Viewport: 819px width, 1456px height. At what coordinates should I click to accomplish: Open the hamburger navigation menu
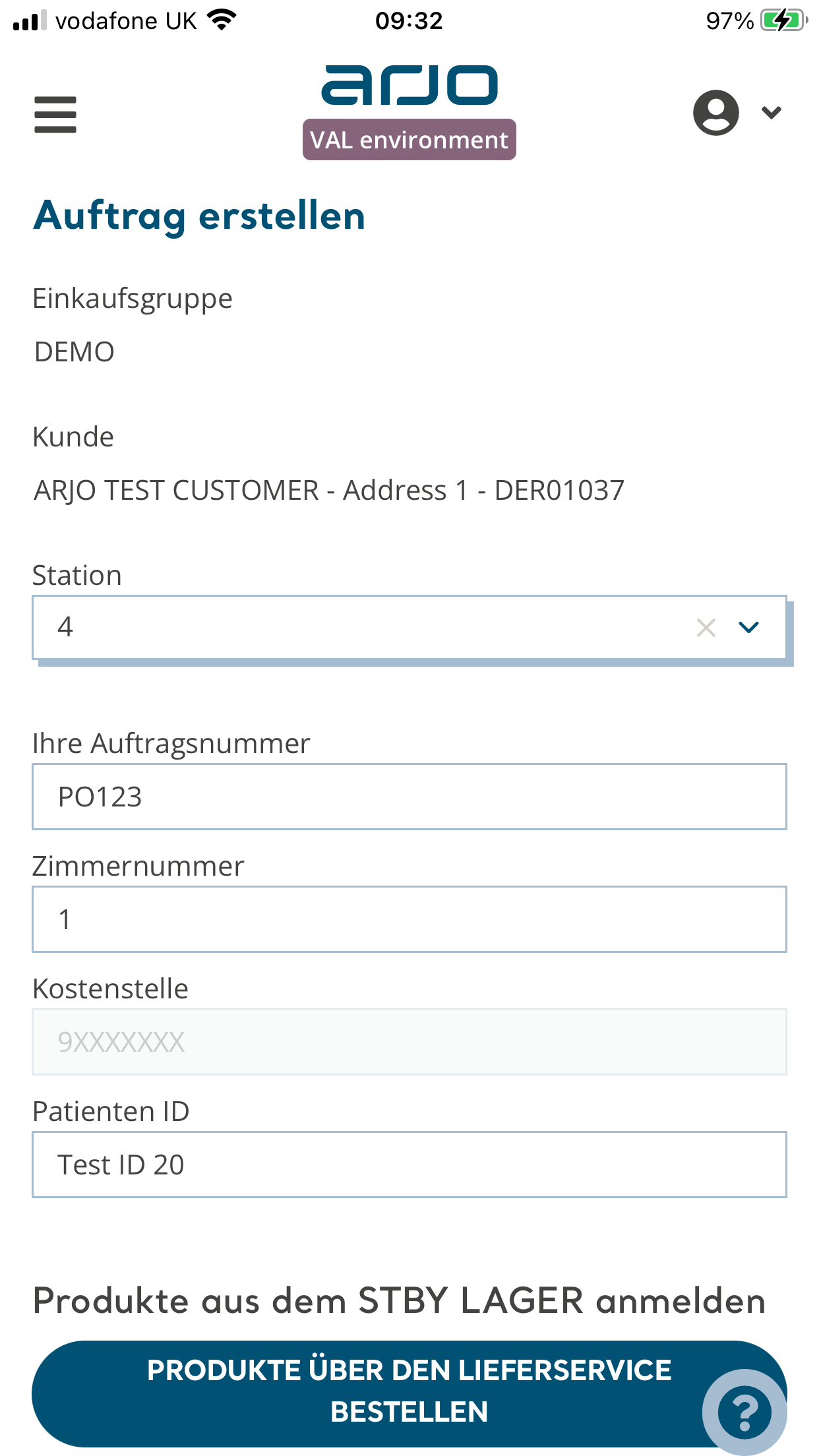(x=55, y=115)
